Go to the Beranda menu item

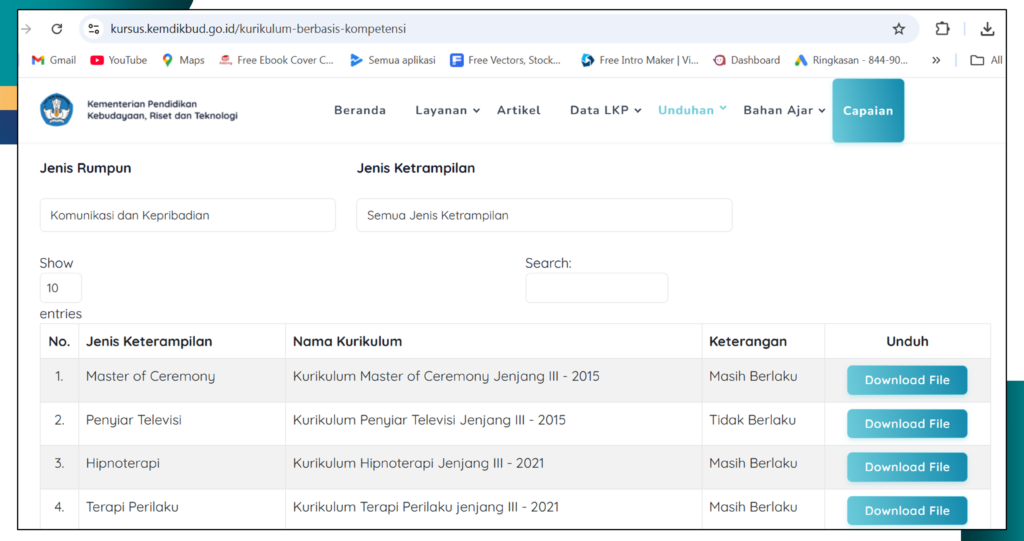[x=359, y=110]
